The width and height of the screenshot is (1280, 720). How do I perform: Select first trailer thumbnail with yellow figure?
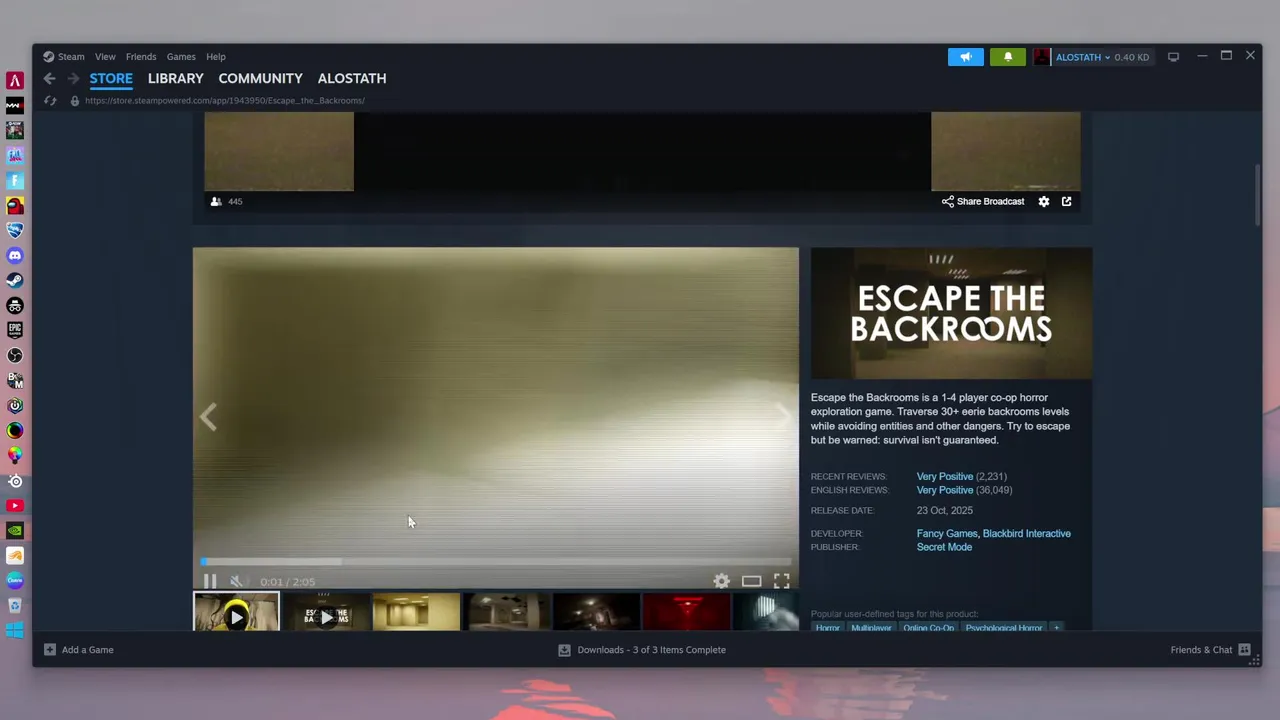click(x=236, y=612)
